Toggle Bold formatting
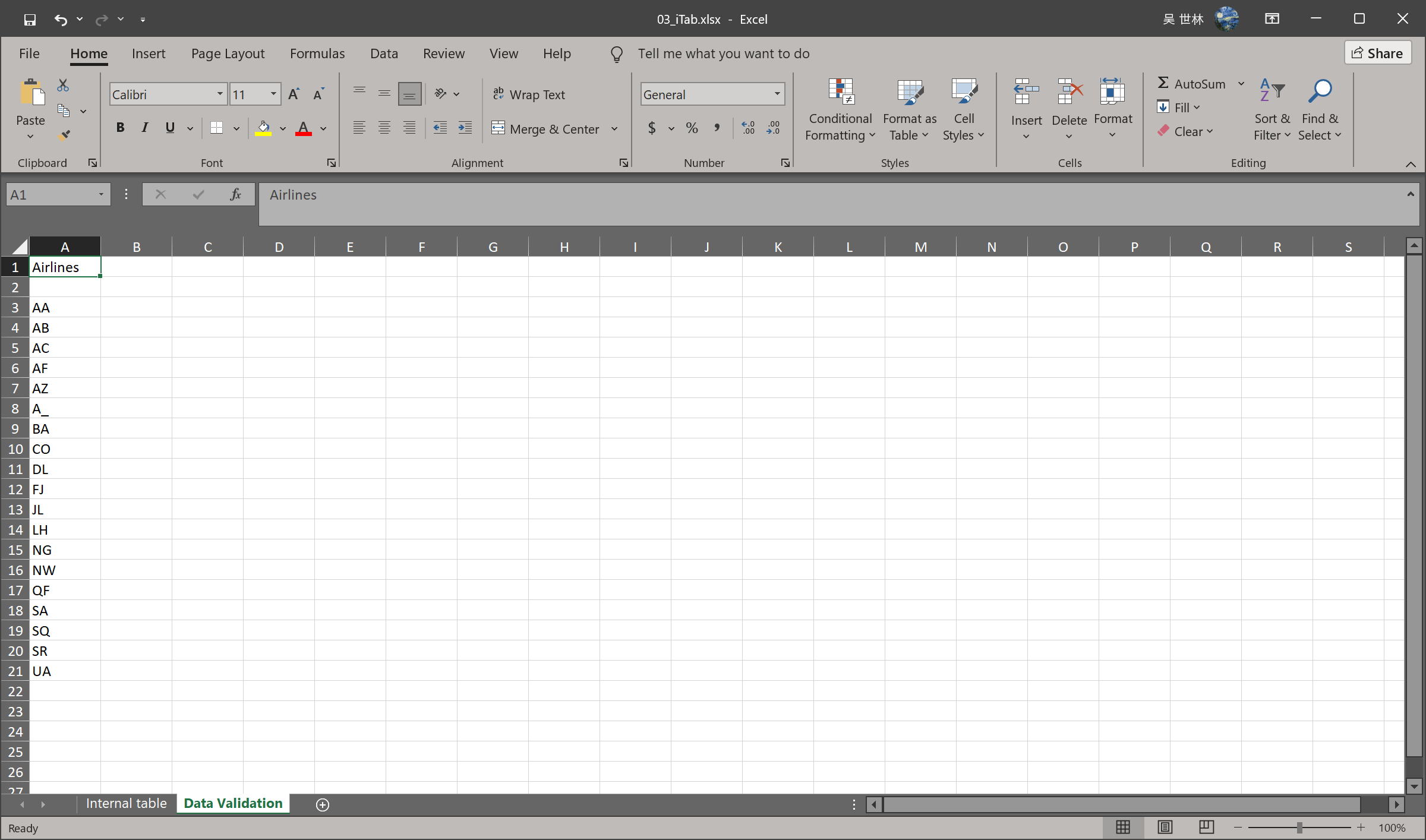Screen dimensions: 1426x840 (120, 128)
